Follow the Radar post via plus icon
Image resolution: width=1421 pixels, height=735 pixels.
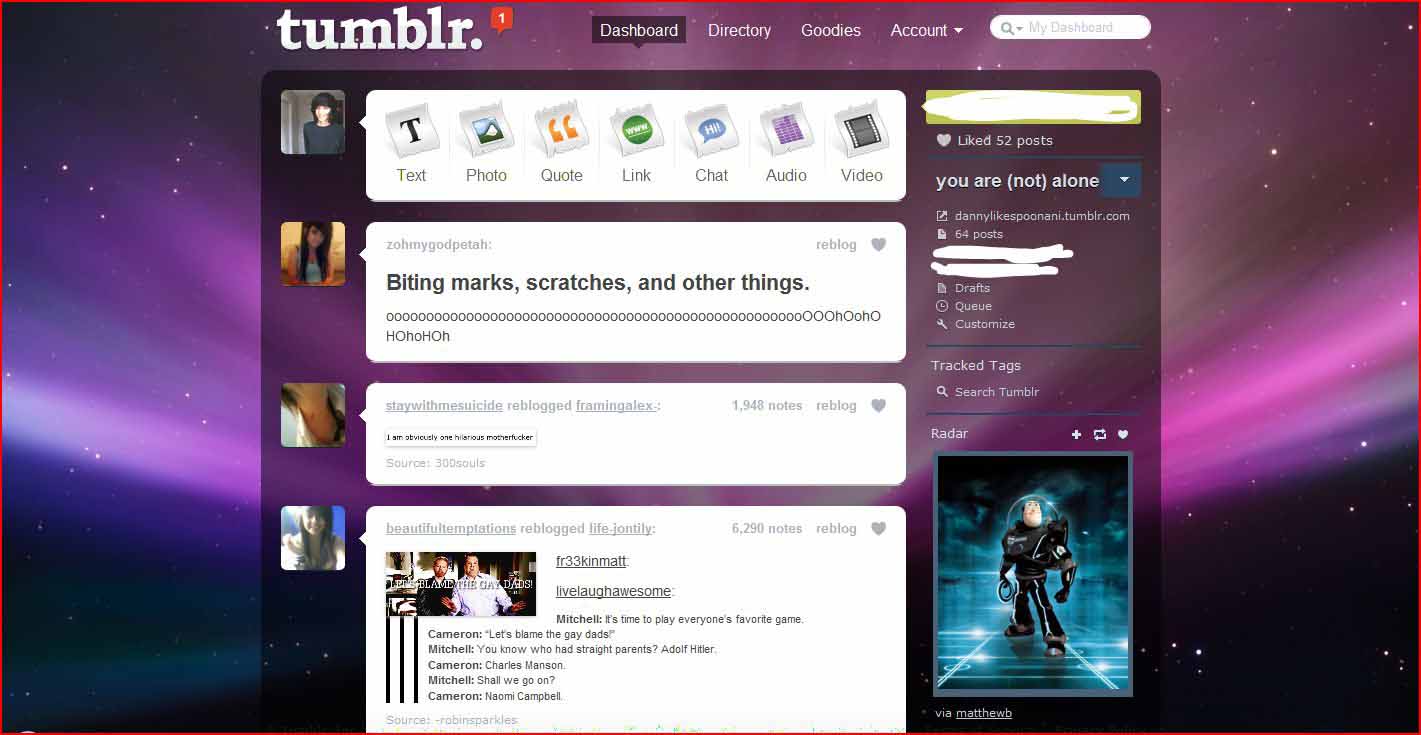(1075, 434)
